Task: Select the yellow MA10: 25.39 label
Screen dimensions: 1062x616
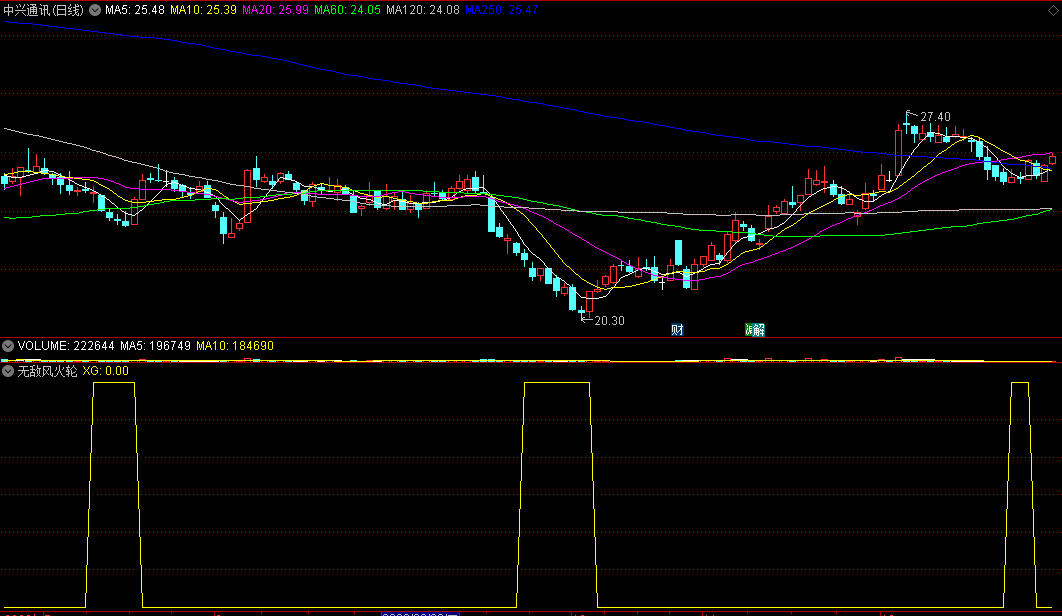Action: [x=203, y=10]
